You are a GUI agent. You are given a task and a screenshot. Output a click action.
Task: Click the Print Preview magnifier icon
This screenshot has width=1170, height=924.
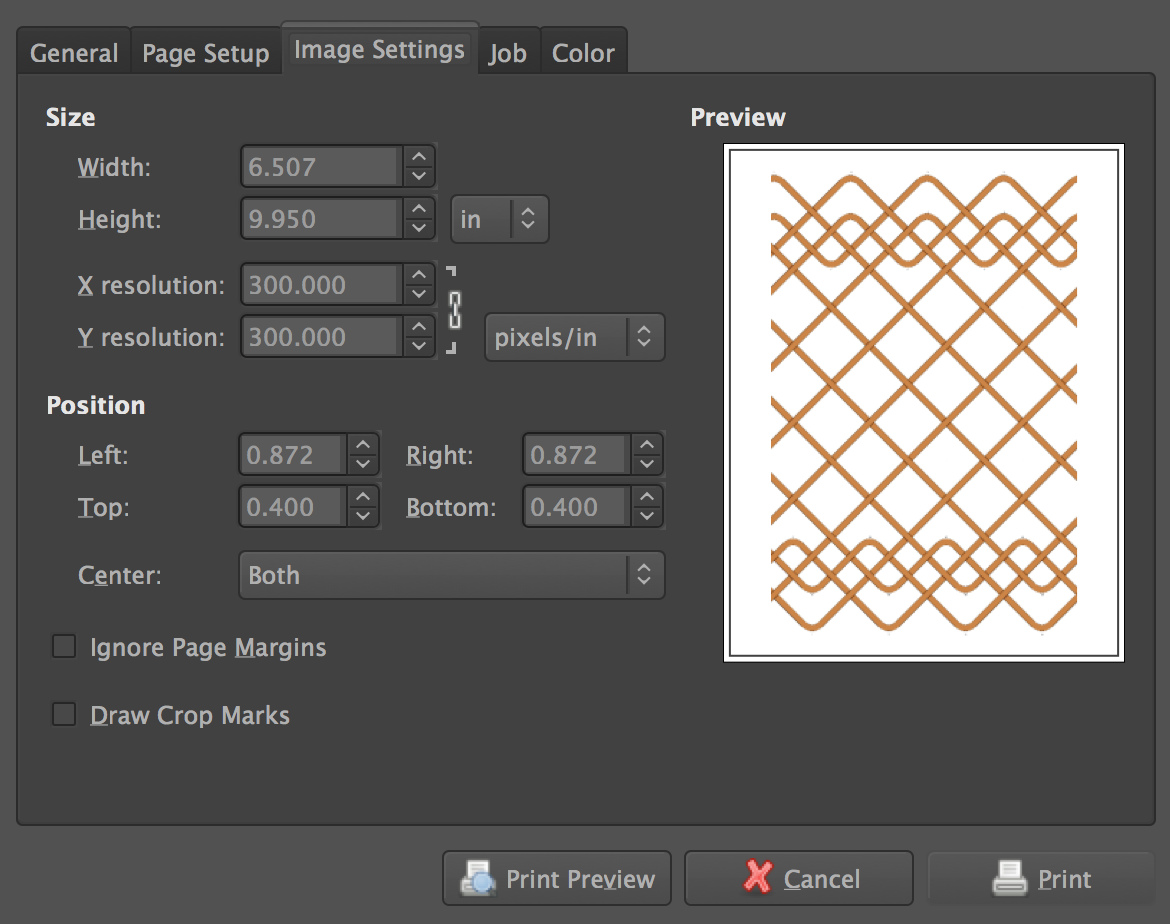tap(477, 879)
